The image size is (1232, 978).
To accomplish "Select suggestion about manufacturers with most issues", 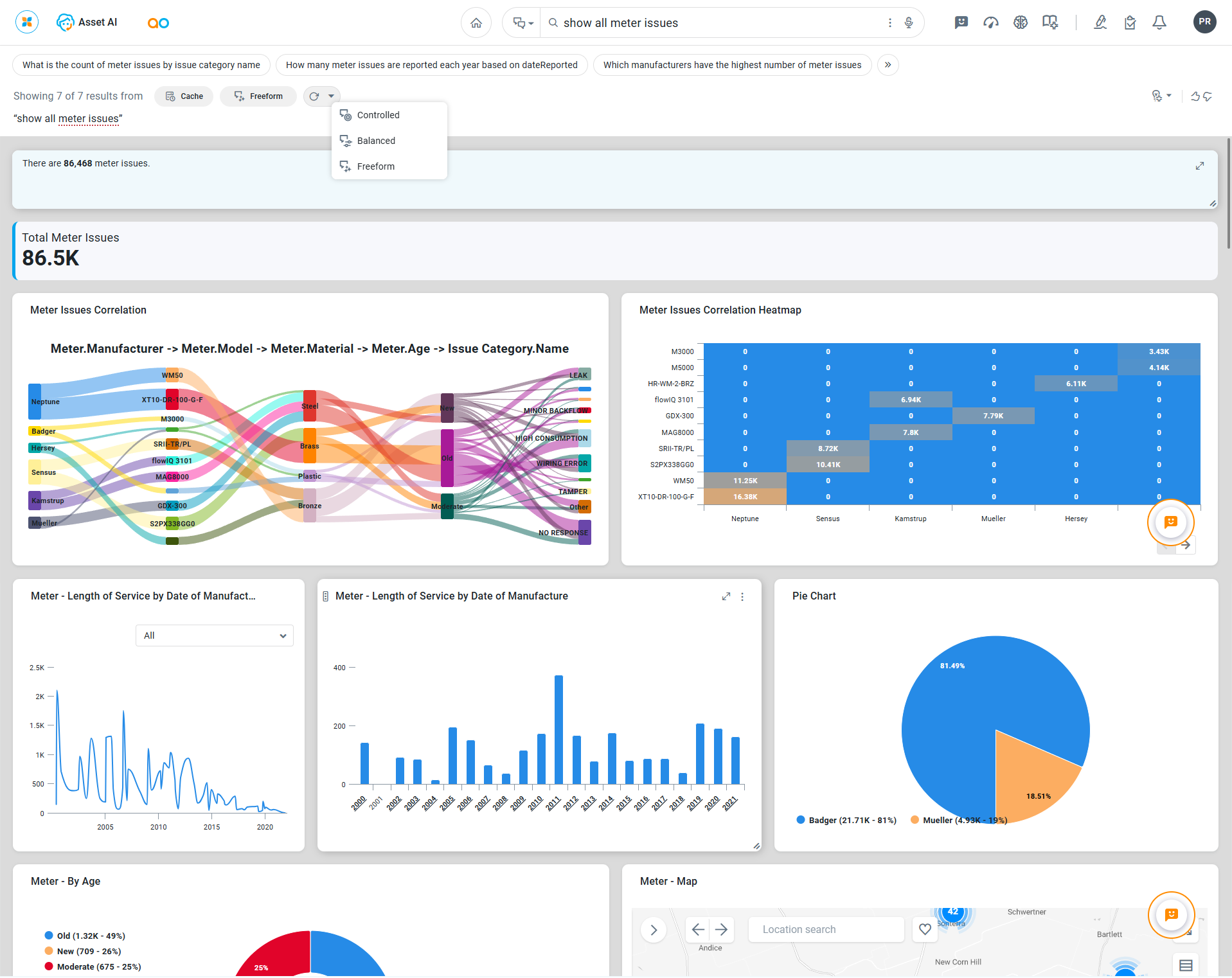I will coord(733,65).
